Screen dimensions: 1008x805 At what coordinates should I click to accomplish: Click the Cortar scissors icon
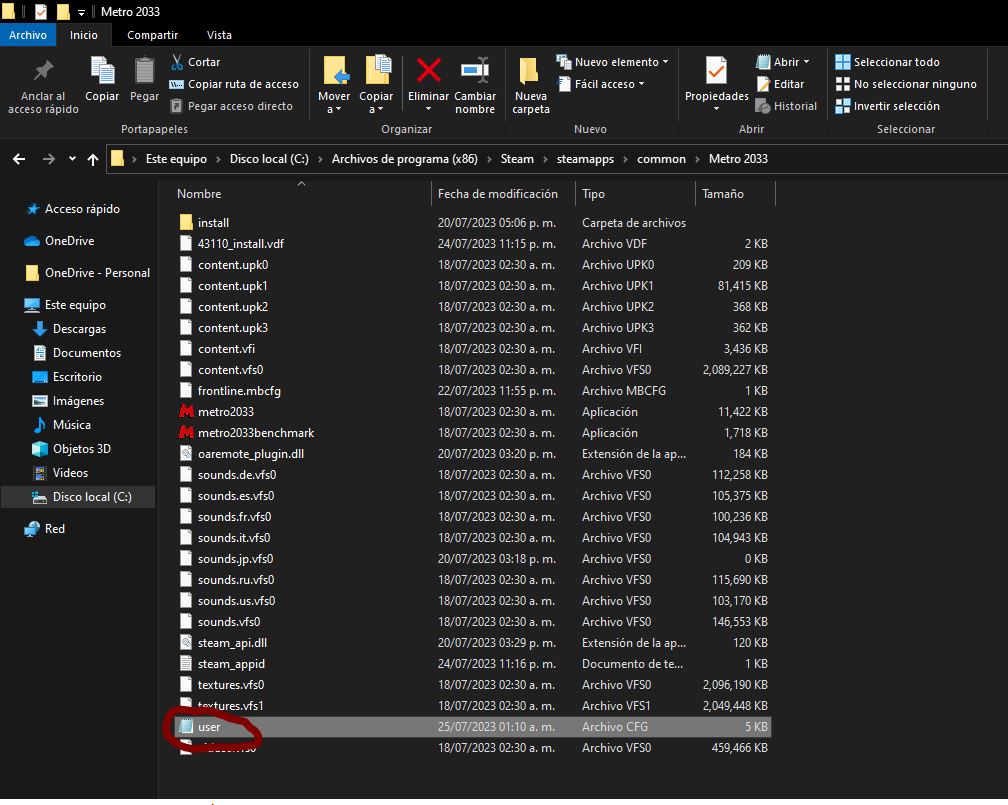pyautogui.click(x=177, y=62)
